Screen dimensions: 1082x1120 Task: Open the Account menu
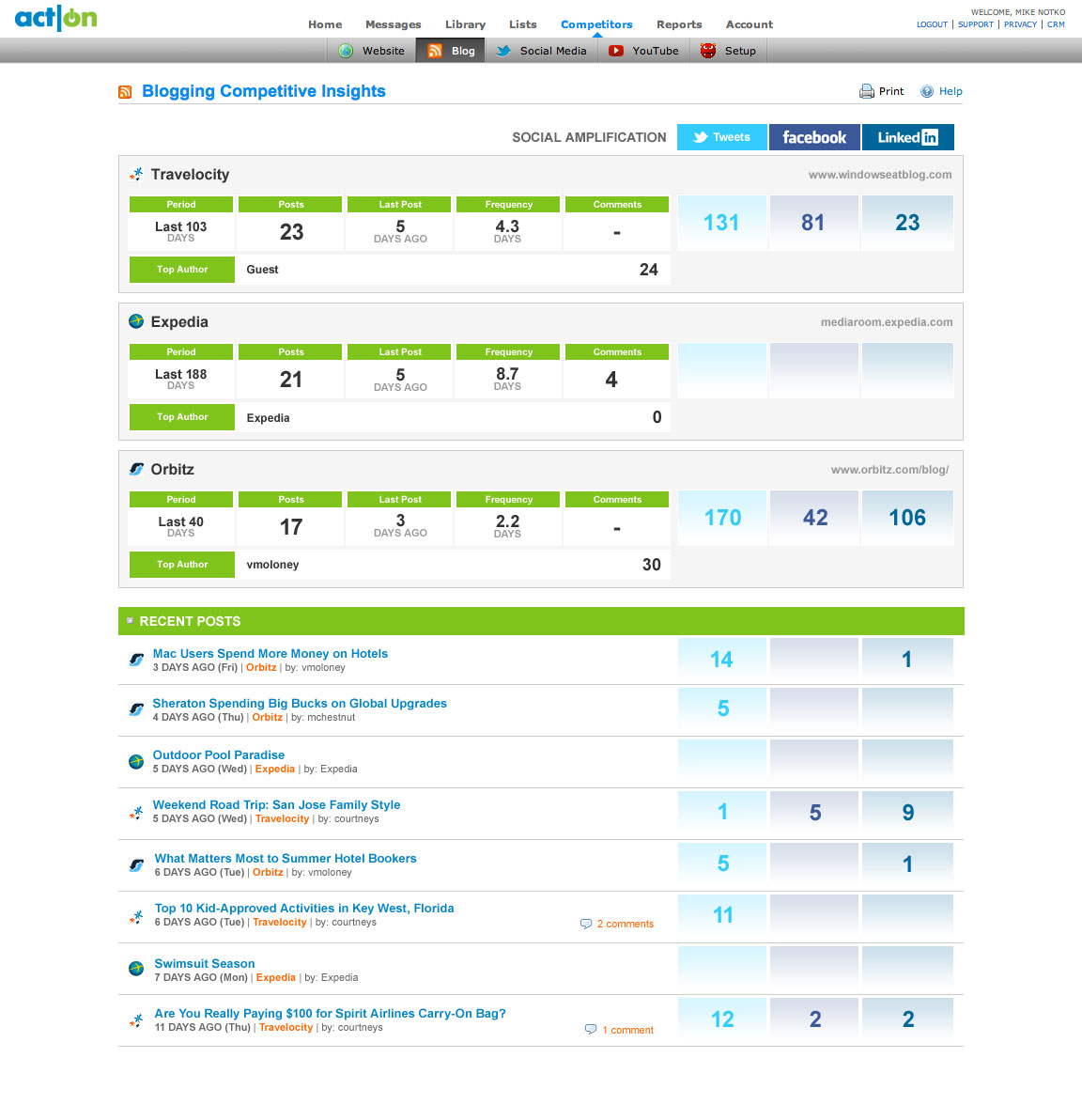[x=750, y=24]
